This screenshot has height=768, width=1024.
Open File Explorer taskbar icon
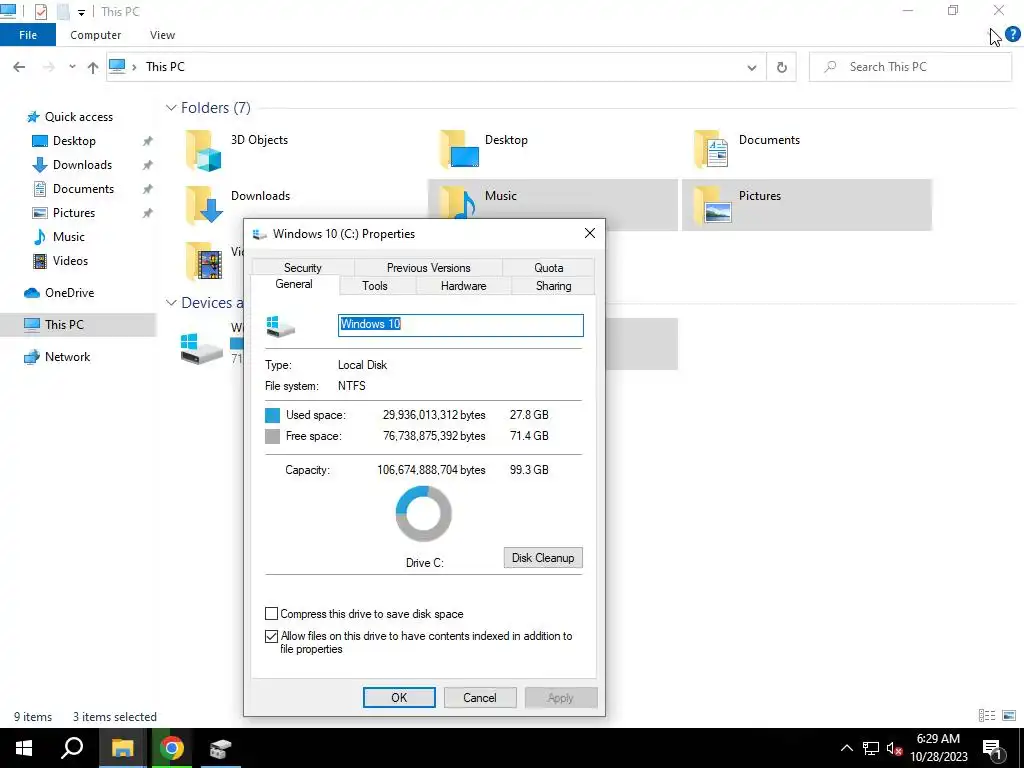(122, 748)
